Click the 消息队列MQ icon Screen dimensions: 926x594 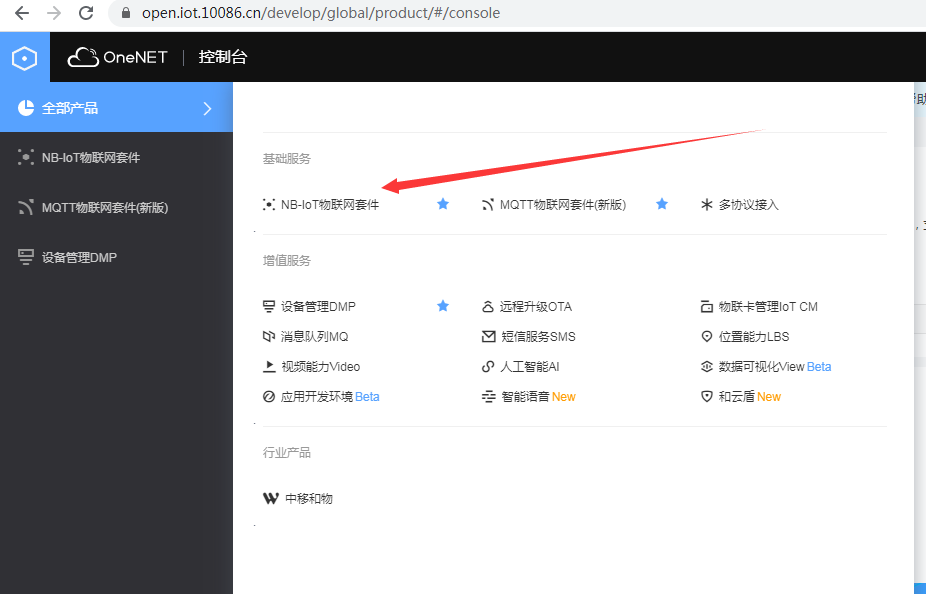[x=269, y=337]
